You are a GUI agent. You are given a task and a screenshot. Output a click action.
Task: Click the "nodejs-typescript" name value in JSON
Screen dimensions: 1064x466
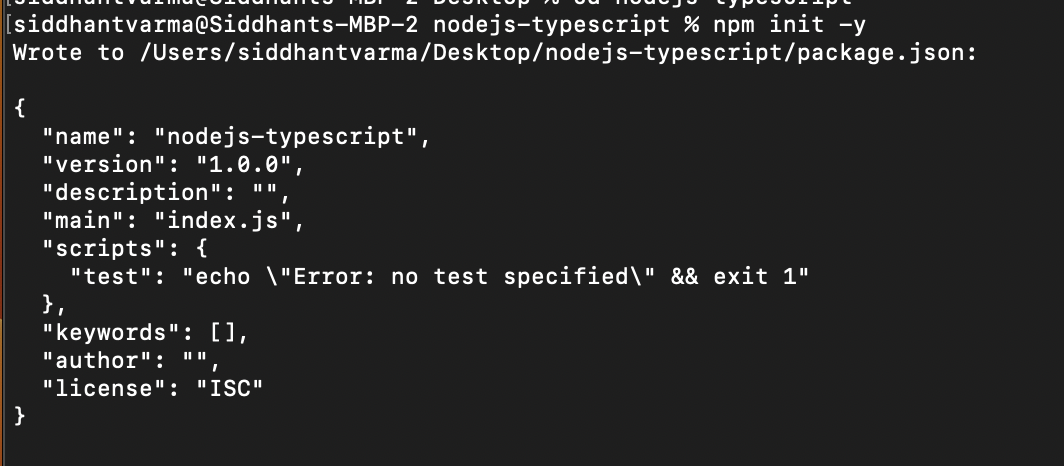click(291, 136)
